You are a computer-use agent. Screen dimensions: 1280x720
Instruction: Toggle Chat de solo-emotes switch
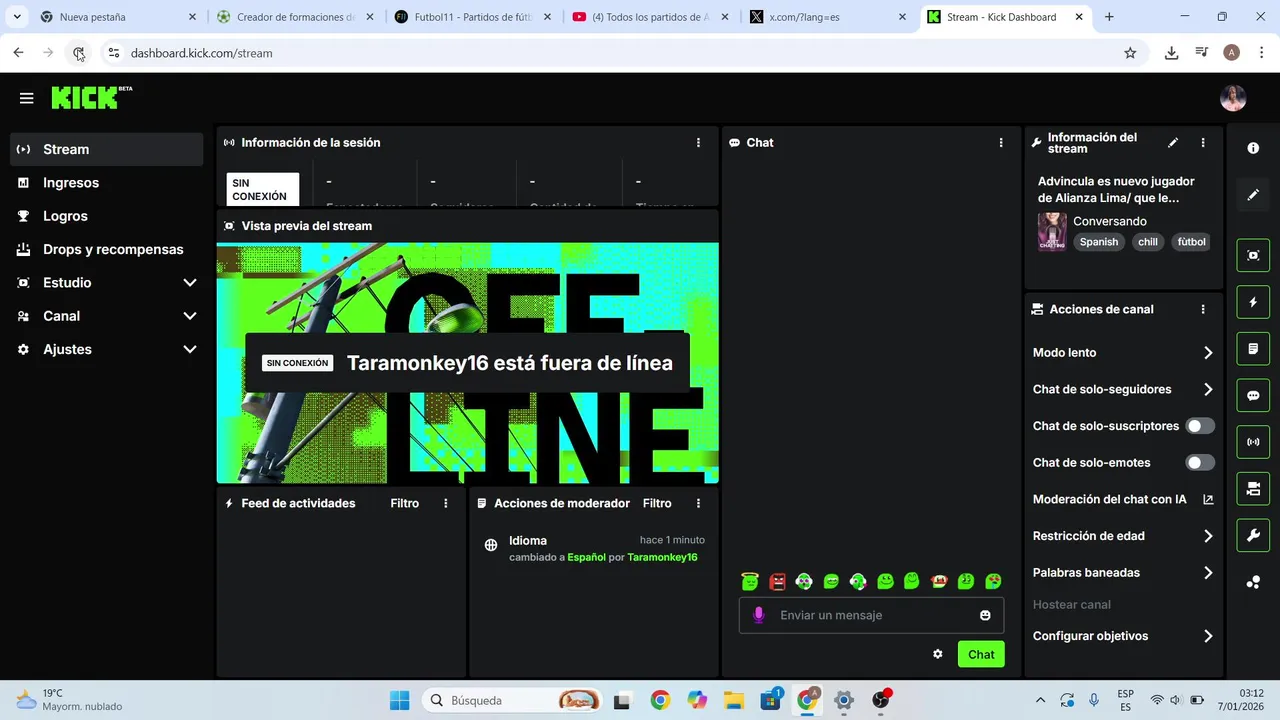point(1200,462)
